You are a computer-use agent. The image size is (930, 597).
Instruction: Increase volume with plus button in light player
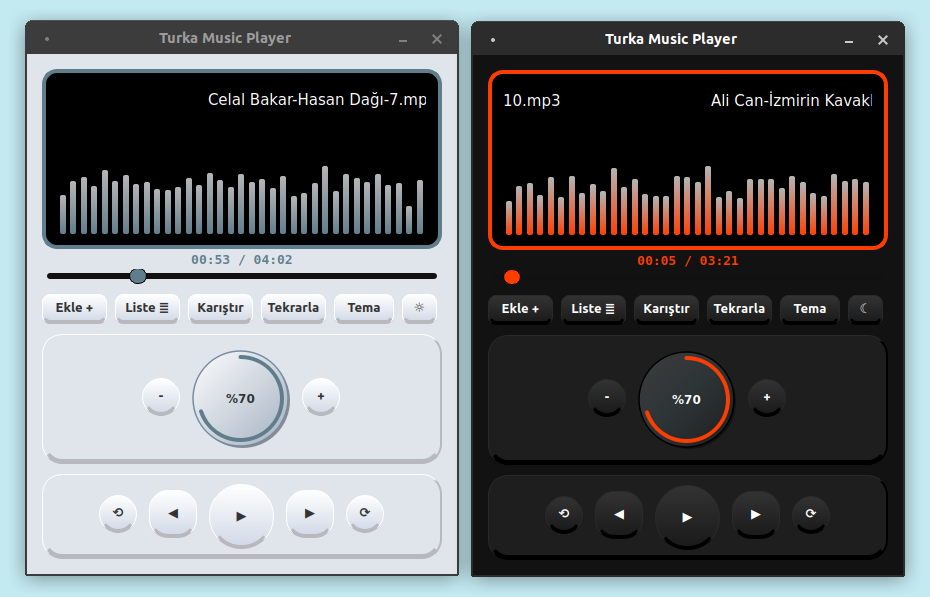pos(321,397)
